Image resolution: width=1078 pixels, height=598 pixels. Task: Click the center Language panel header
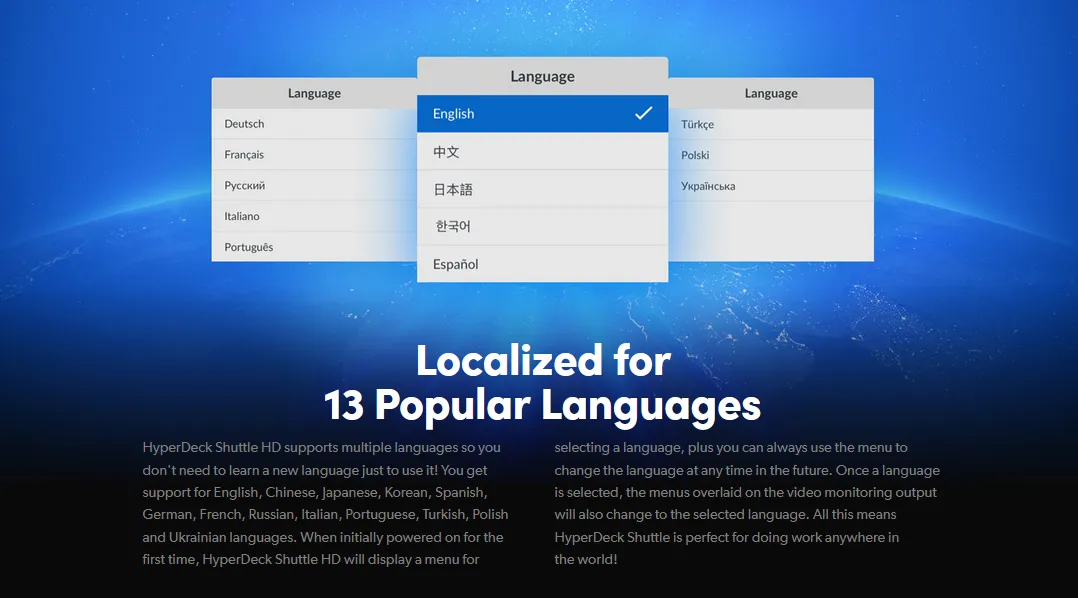click(x=542, y=76)
